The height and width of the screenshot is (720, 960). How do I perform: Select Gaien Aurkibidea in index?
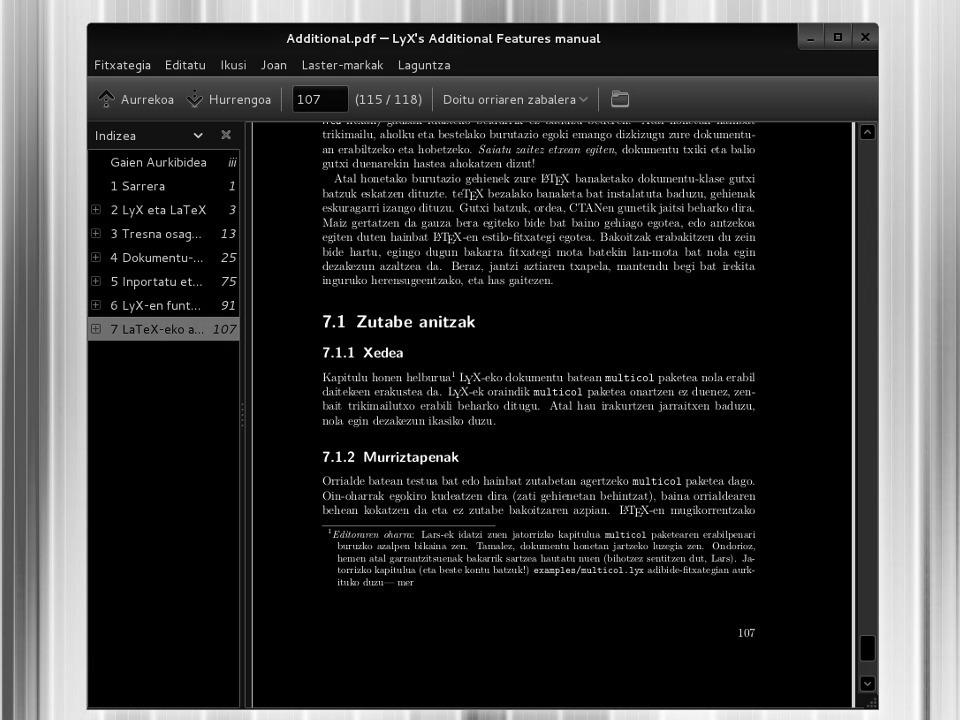[x=163, y=162]
